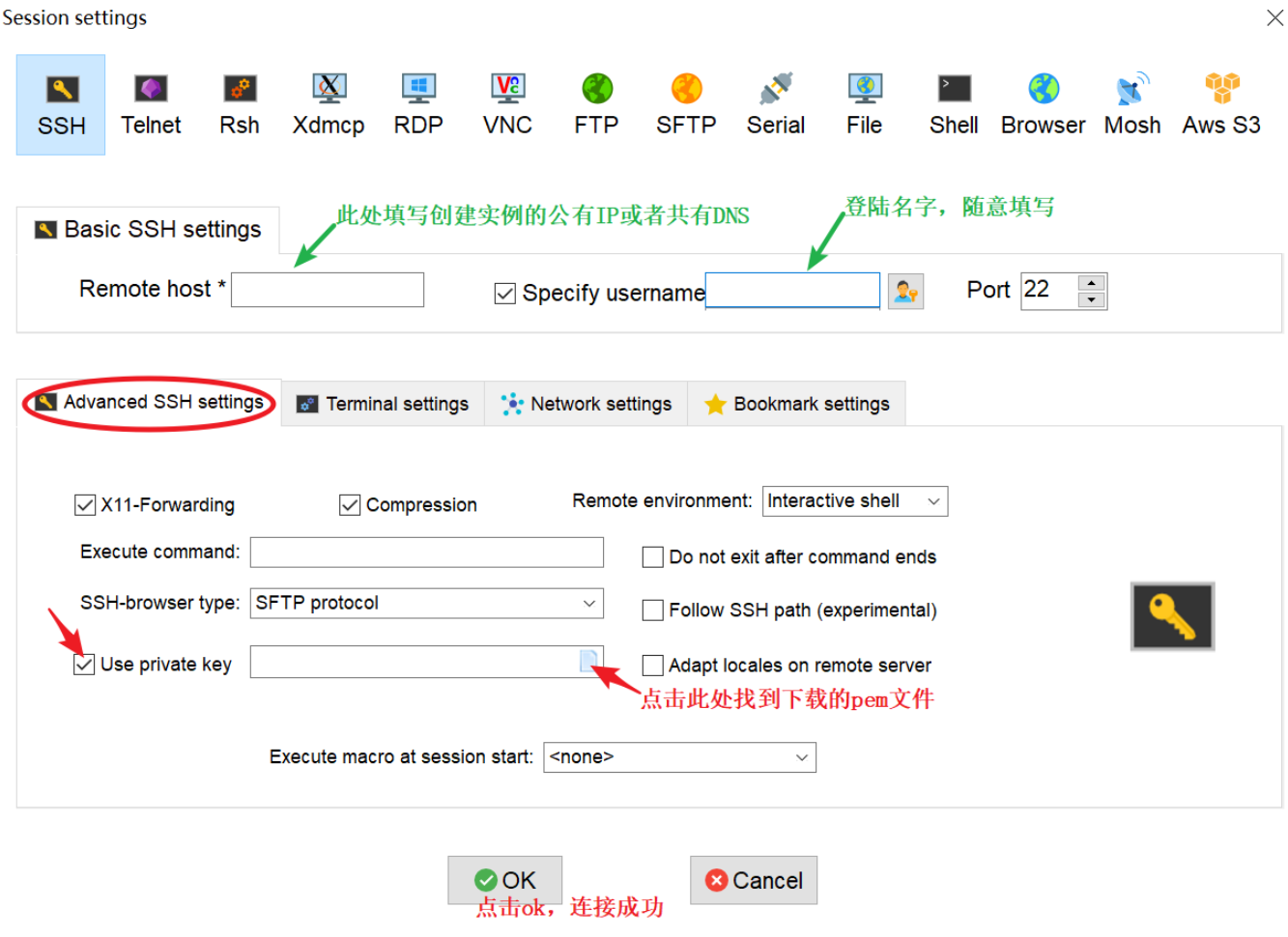Expand the Remote environment dropdown

pyautogui.click(x=855, y=501)
